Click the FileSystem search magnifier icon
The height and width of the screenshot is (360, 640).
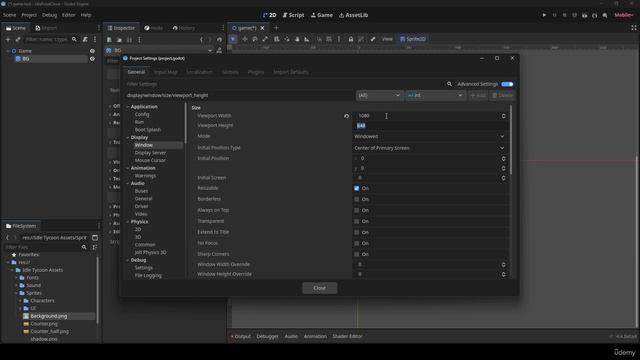(84, 247)
